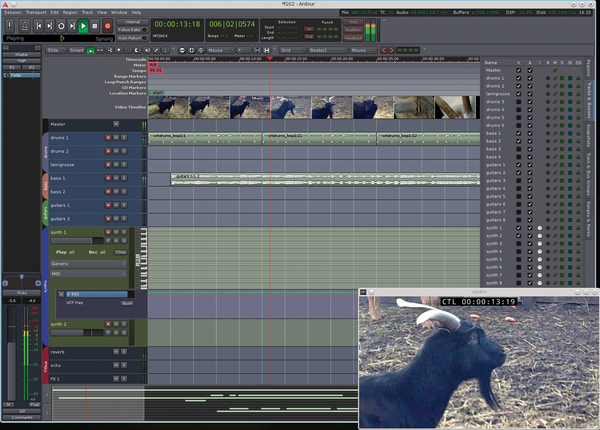Screen dimensions: 600x430
Task: Click the Feedback alert button
Action: [x=353, y=38]
